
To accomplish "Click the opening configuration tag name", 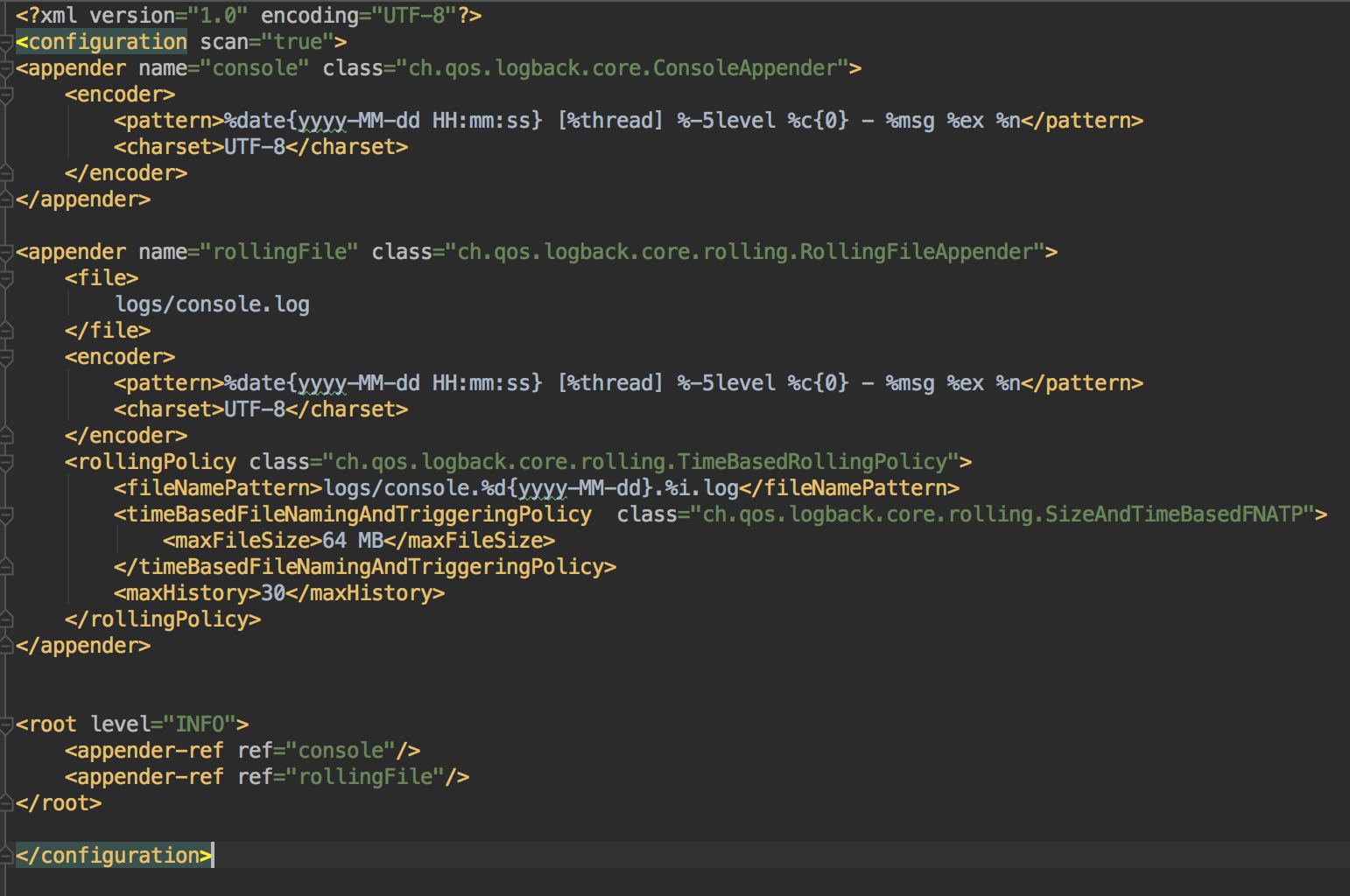I will (108, 42).
